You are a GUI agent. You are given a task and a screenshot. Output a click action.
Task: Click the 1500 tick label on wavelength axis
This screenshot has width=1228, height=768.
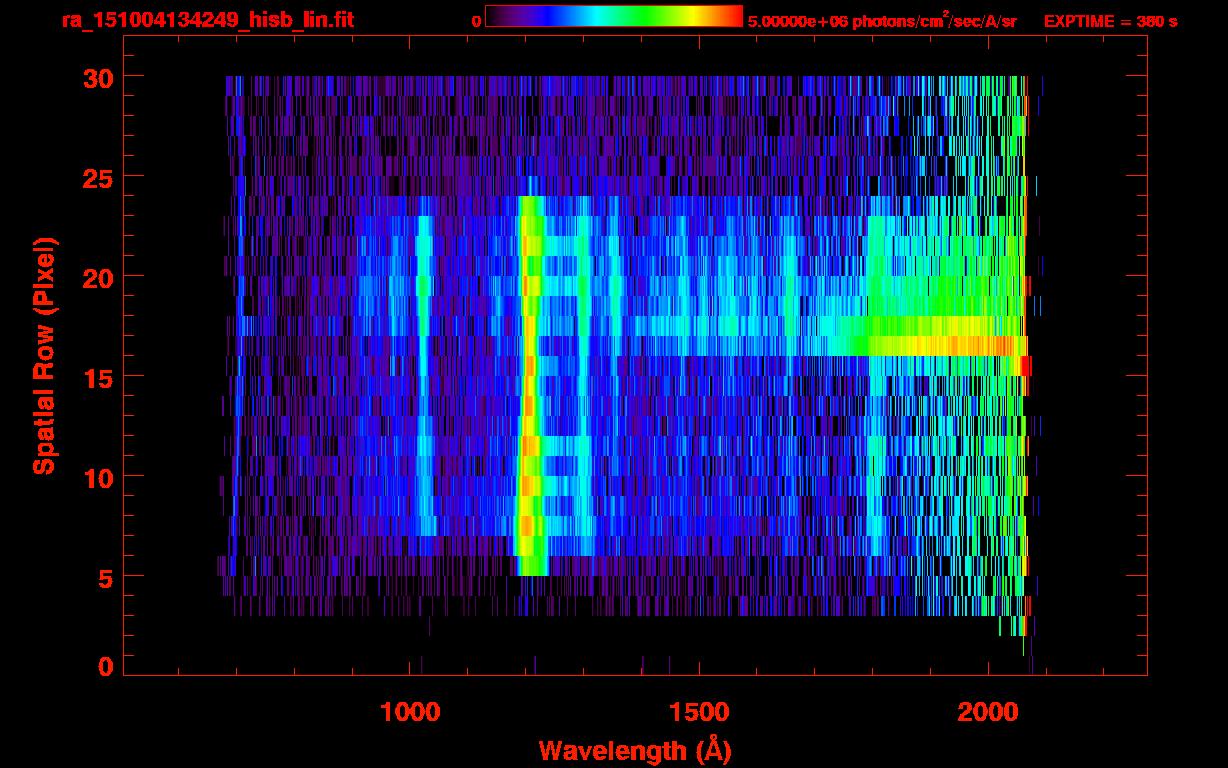698,712
